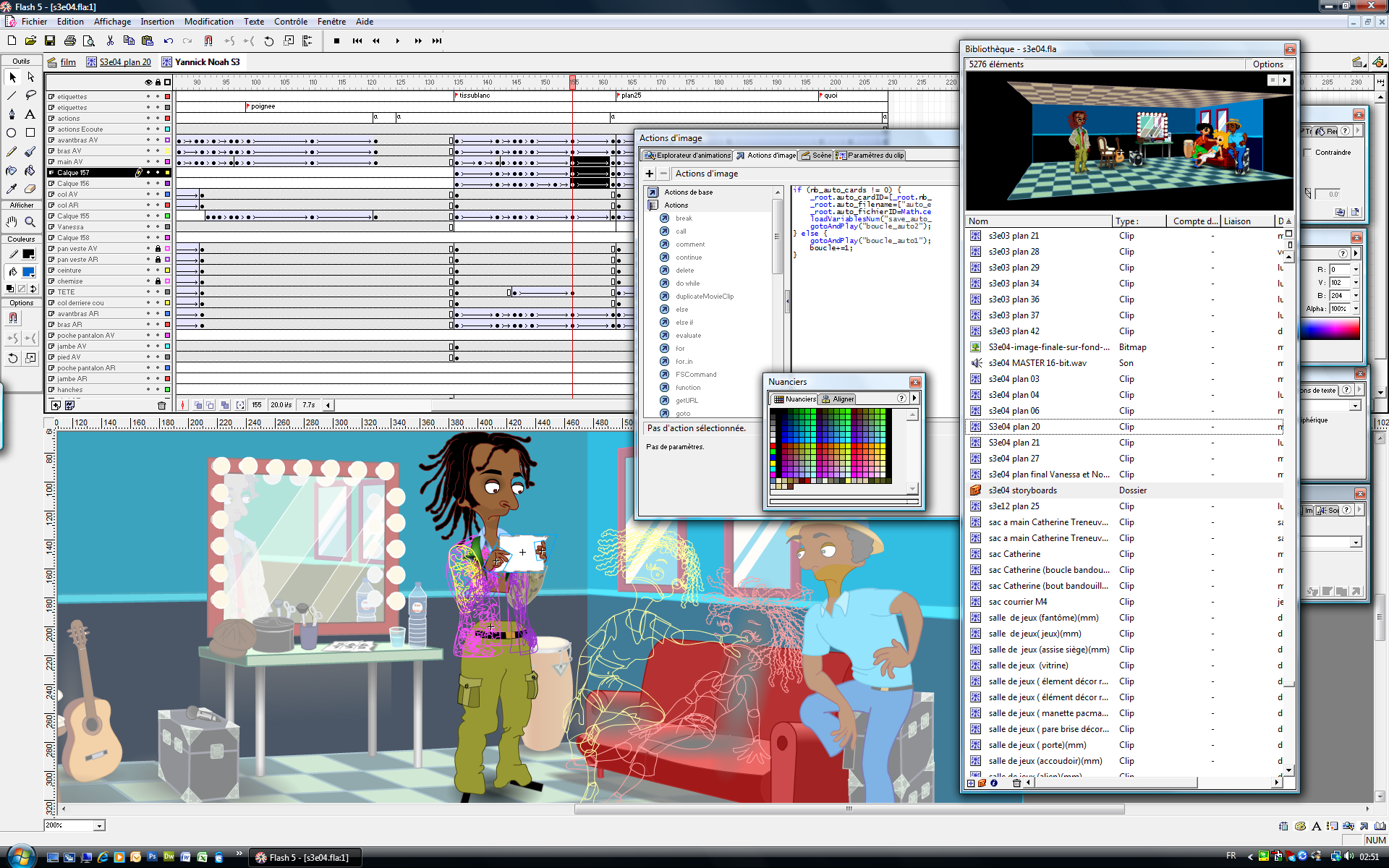Click the eye icon to hide all layers
1389x868 pixels.
pos(148,82)
